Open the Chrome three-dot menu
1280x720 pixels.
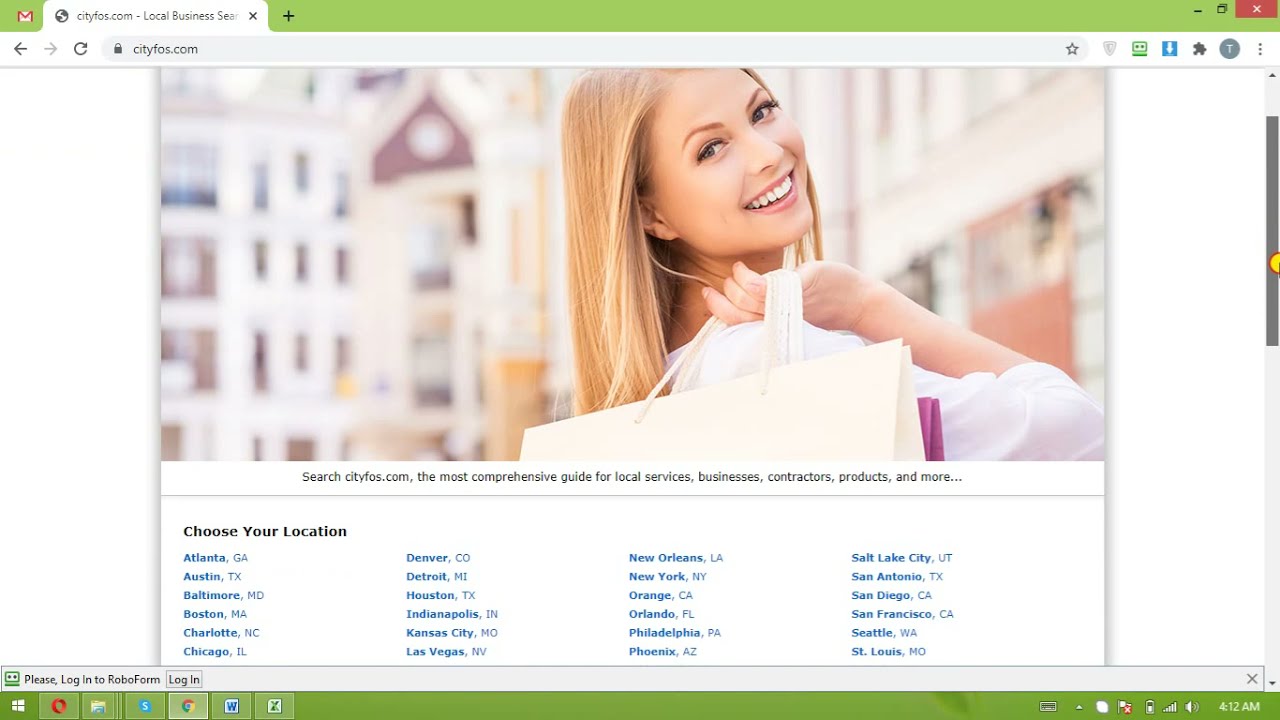(x=1260, y=48)
